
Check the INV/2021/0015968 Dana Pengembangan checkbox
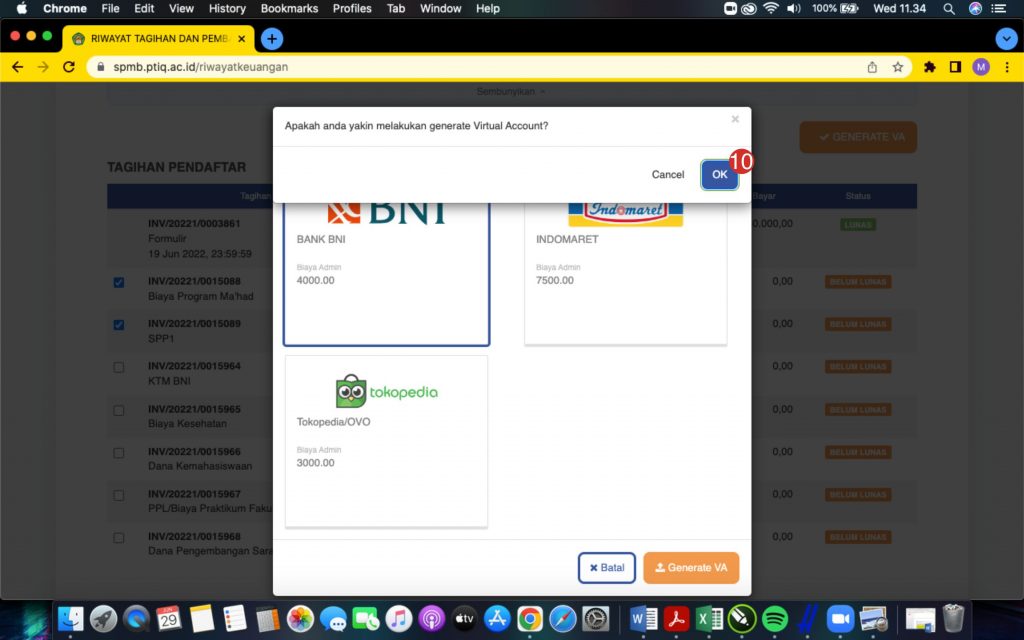[119, 537]
